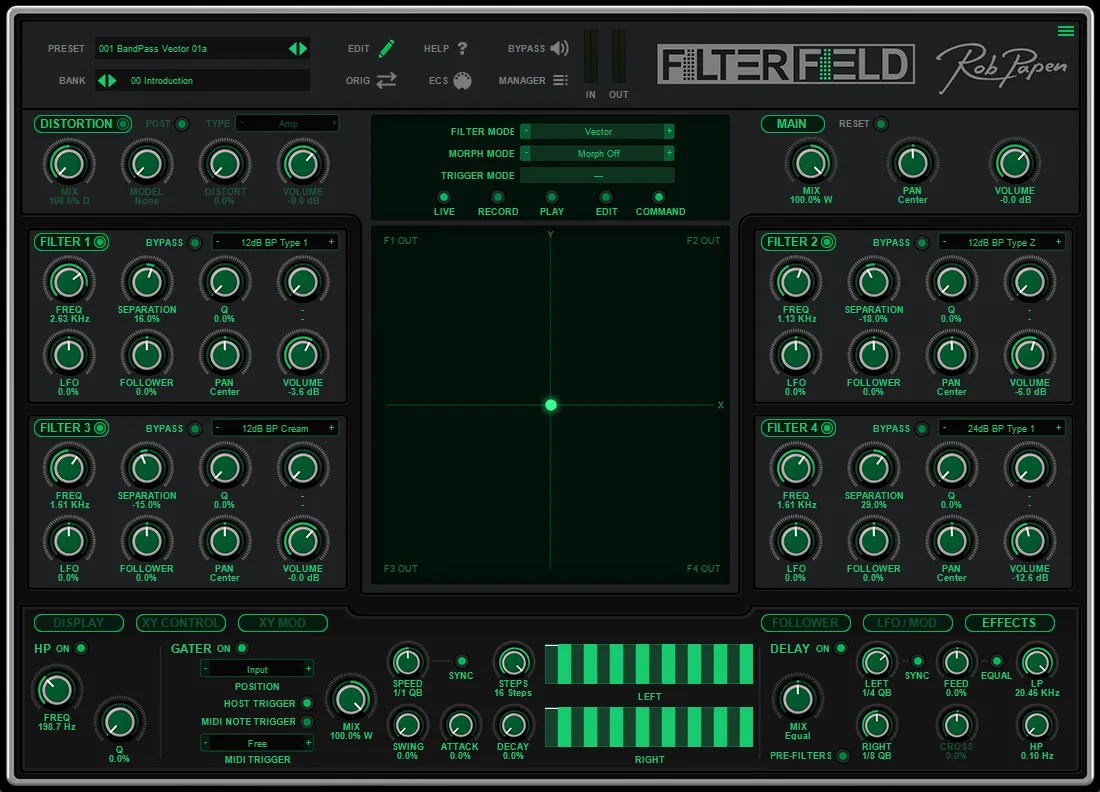
Task: Toggle the Filter 4 power button
Action: coord(827,428)
